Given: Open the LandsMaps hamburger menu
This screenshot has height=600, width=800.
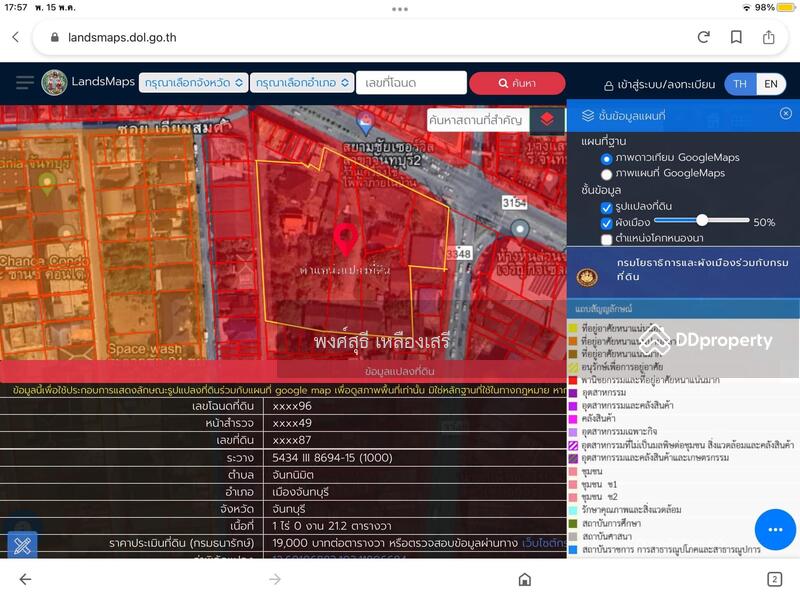Looking at the screenshot, I should tap(24, 83).
